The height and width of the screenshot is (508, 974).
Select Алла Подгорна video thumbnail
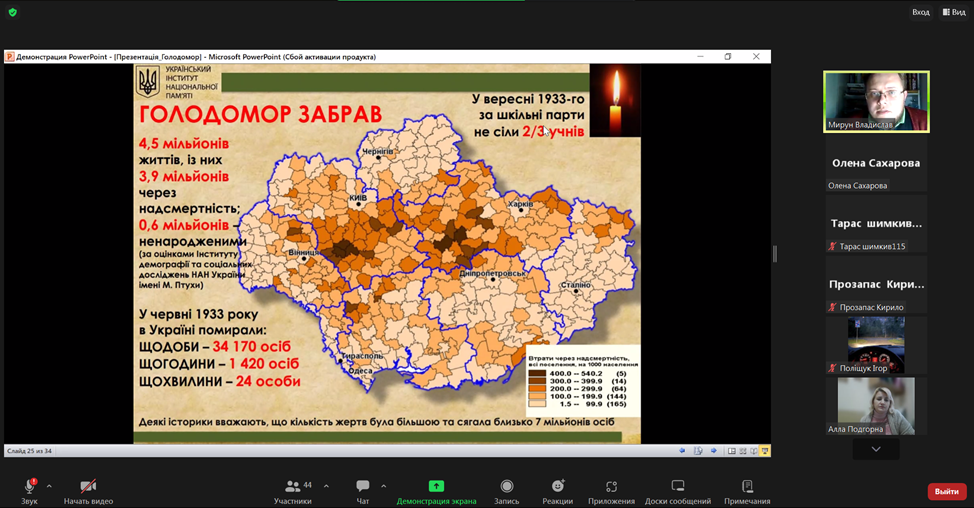876,406
